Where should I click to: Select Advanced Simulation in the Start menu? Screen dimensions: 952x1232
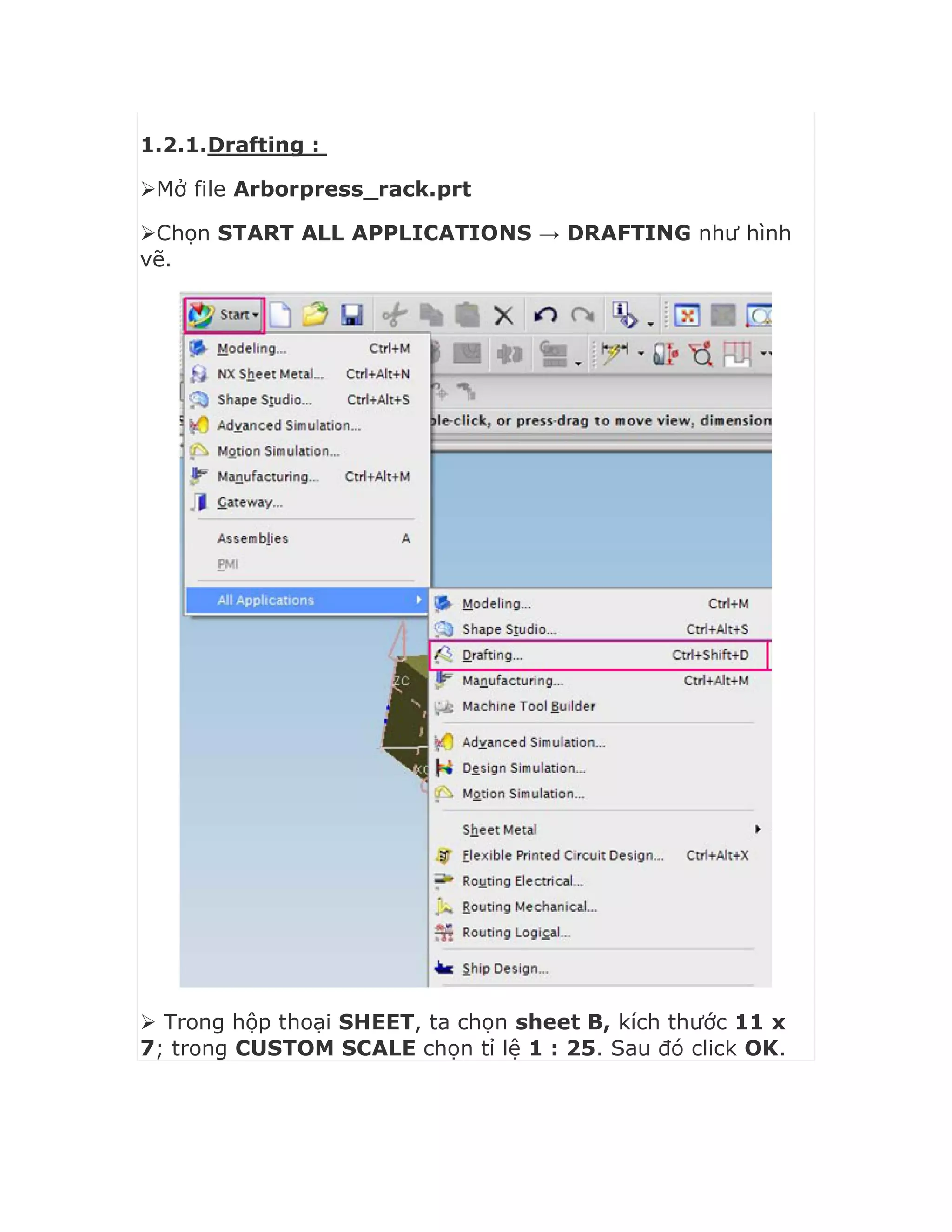coord(307,425)
